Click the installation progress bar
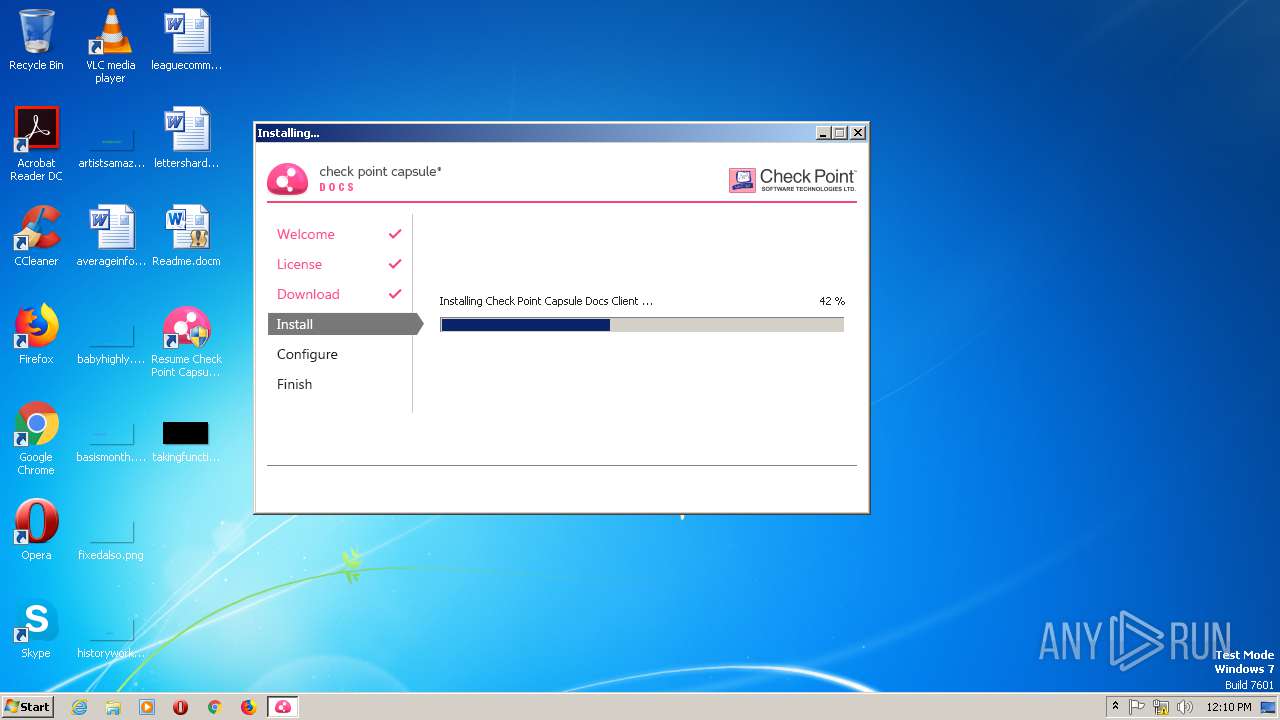Viewport: 1280px width, 720px height. [x=642, y=324]
